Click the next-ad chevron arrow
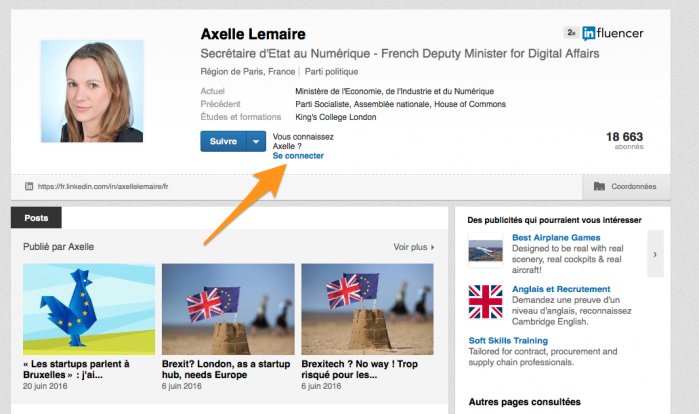The height and width of the screenshot is (414, 699). click(x=655, y=254)
